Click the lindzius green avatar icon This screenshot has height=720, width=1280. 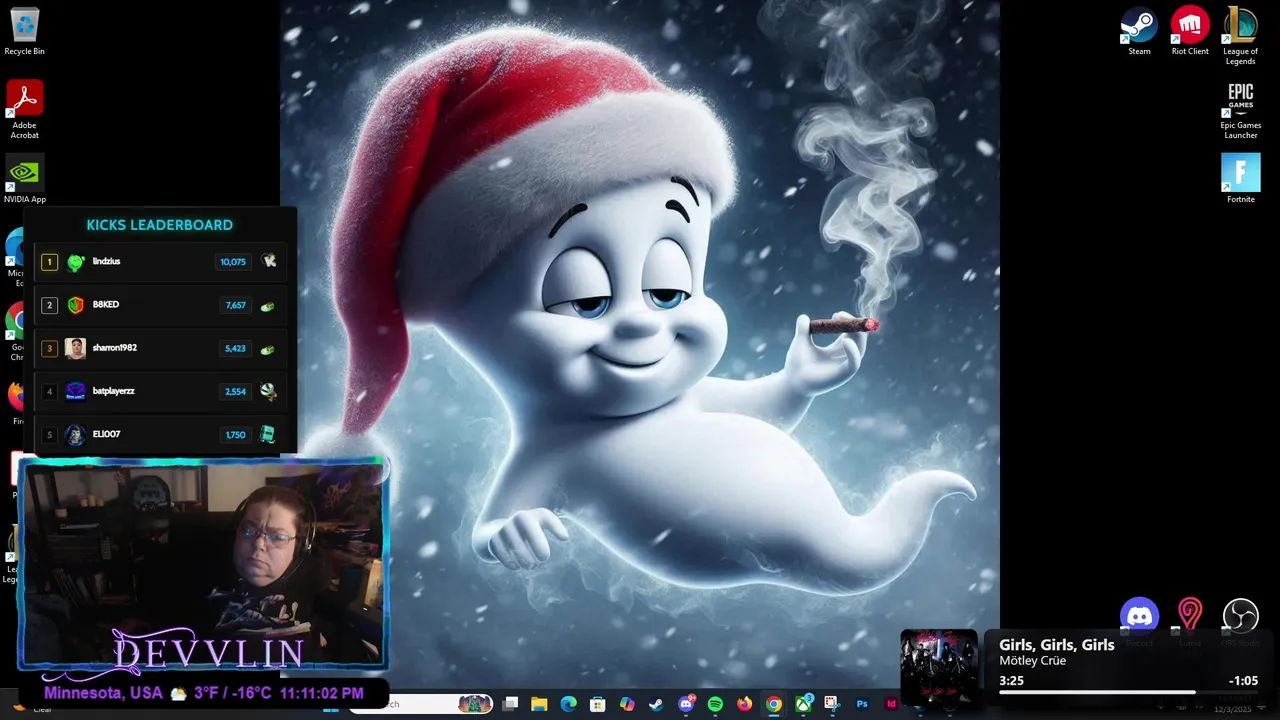[x=75, y=262]
